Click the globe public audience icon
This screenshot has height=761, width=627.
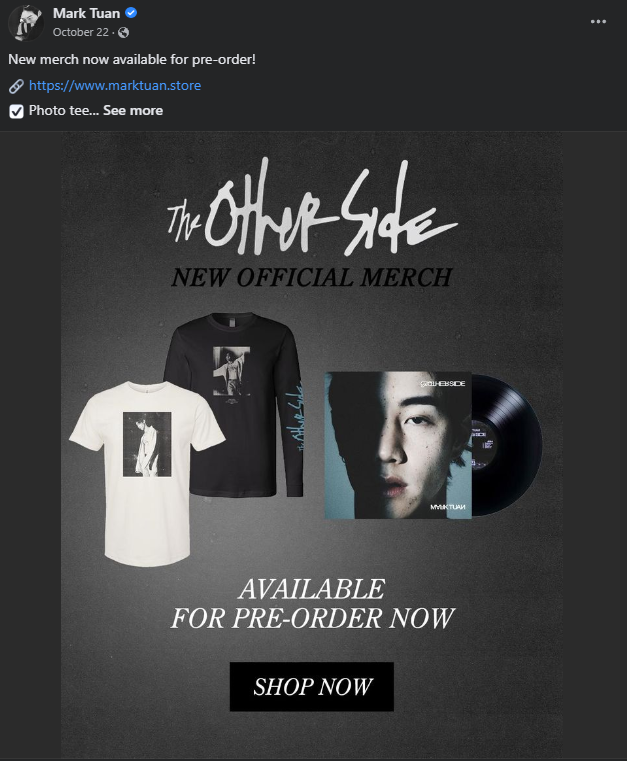124,33
